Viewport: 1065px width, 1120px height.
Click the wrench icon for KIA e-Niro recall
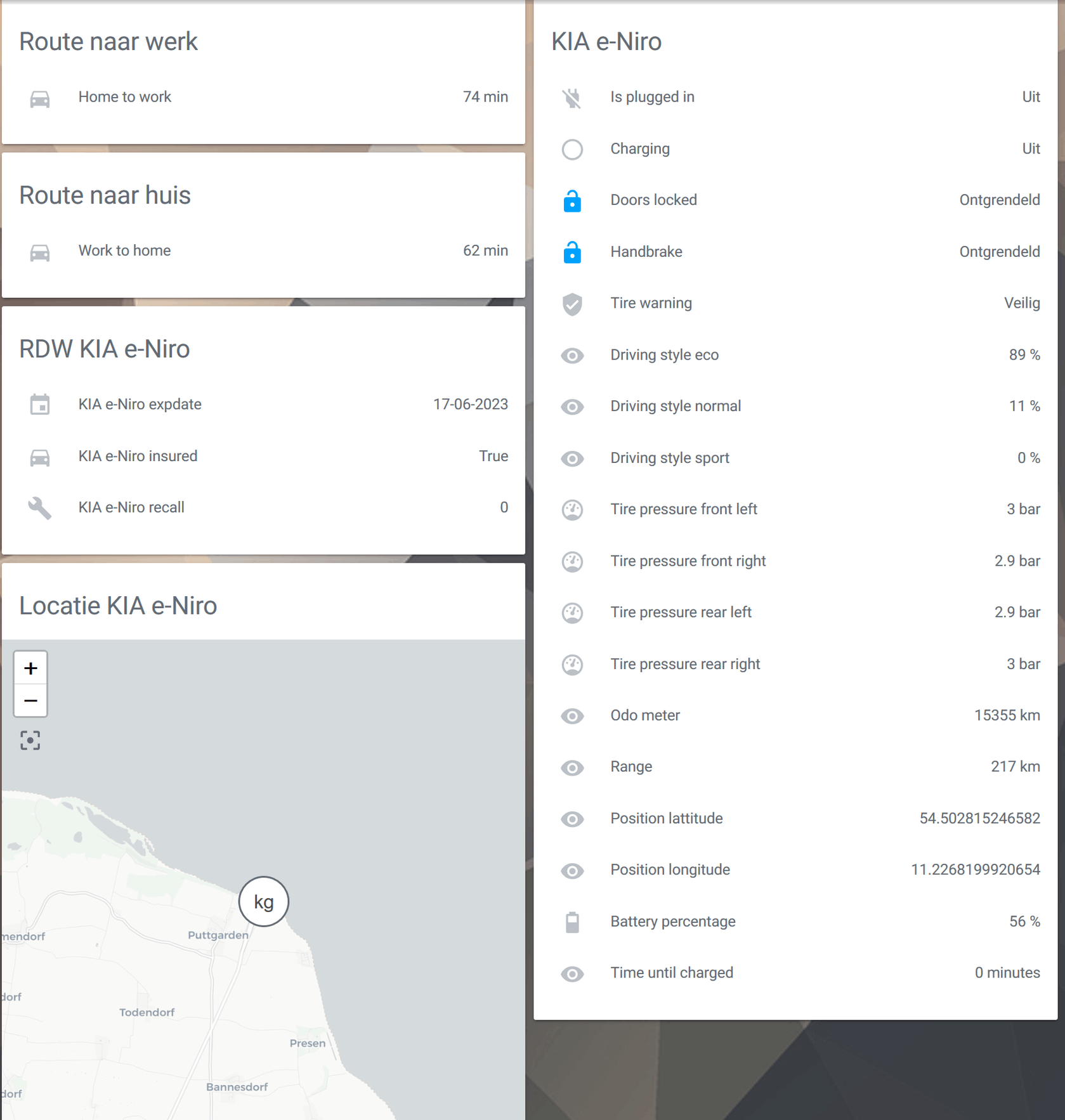40,508
